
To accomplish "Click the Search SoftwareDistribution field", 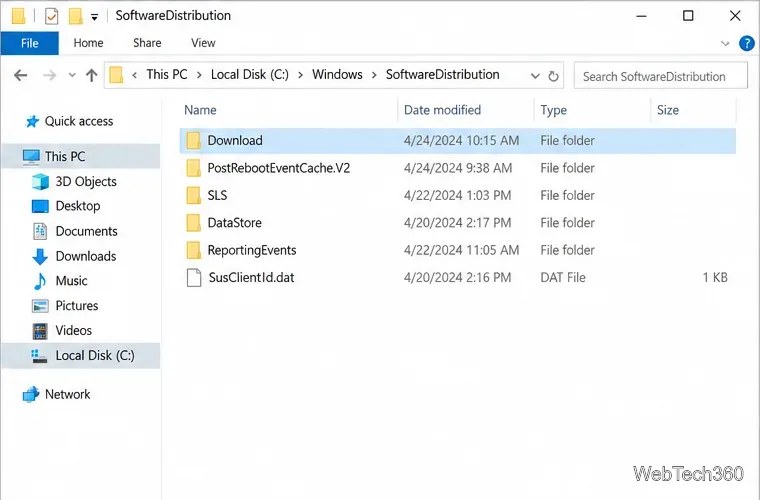I will (661, 76).
